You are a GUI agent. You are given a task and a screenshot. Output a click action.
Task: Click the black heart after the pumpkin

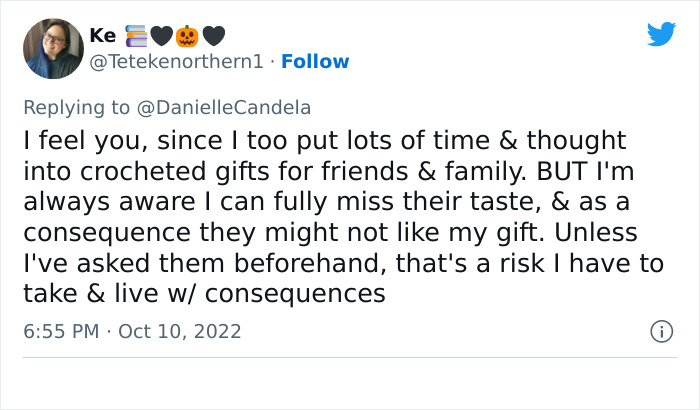click(x=213, y=36)
